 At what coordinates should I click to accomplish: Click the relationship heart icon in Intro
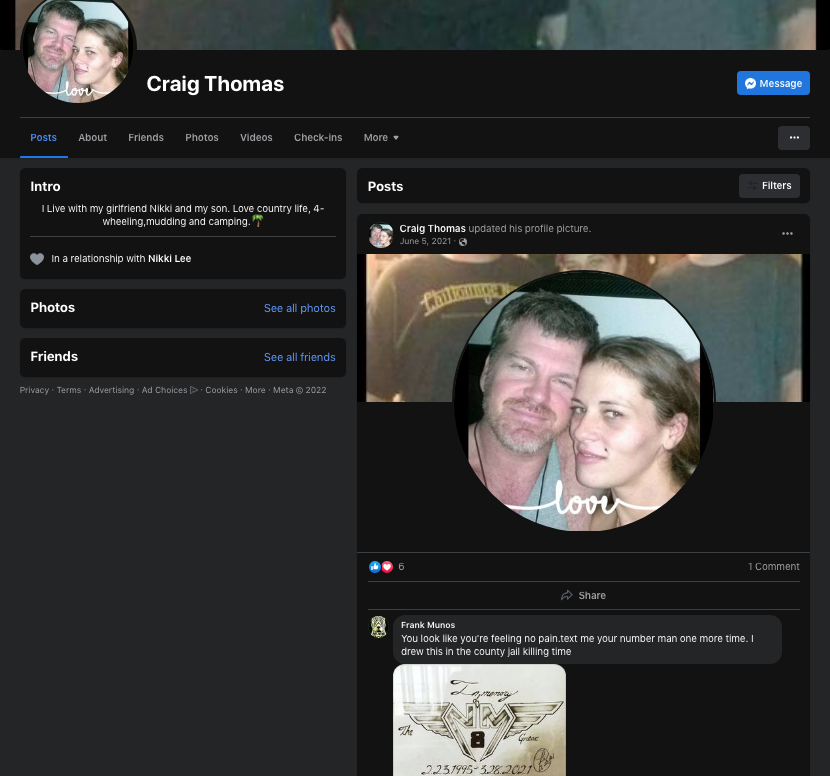pyautogui.click(x=37, y=259)
